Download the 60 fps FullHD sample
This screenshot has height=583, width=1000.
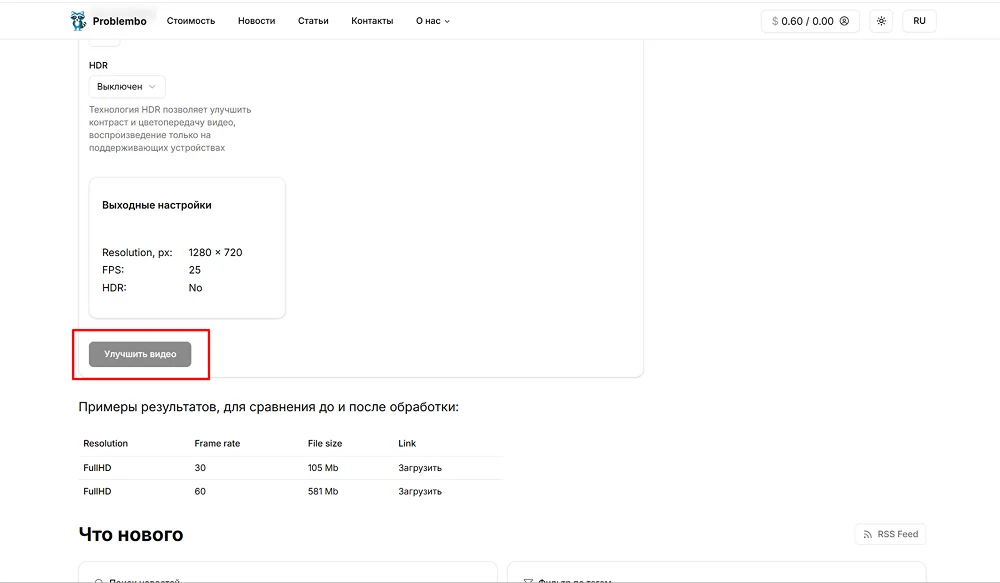click(x=420, y=492)
